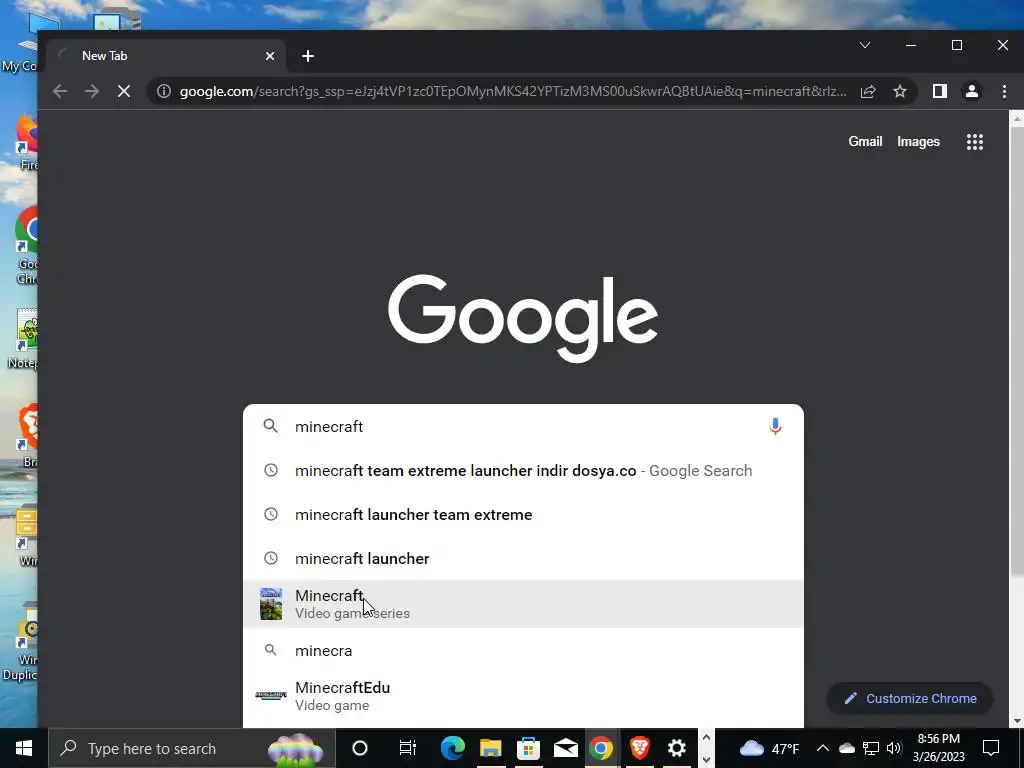
Task: Bookmark this tab with the star icon
Action: click(x=900, y=91)
